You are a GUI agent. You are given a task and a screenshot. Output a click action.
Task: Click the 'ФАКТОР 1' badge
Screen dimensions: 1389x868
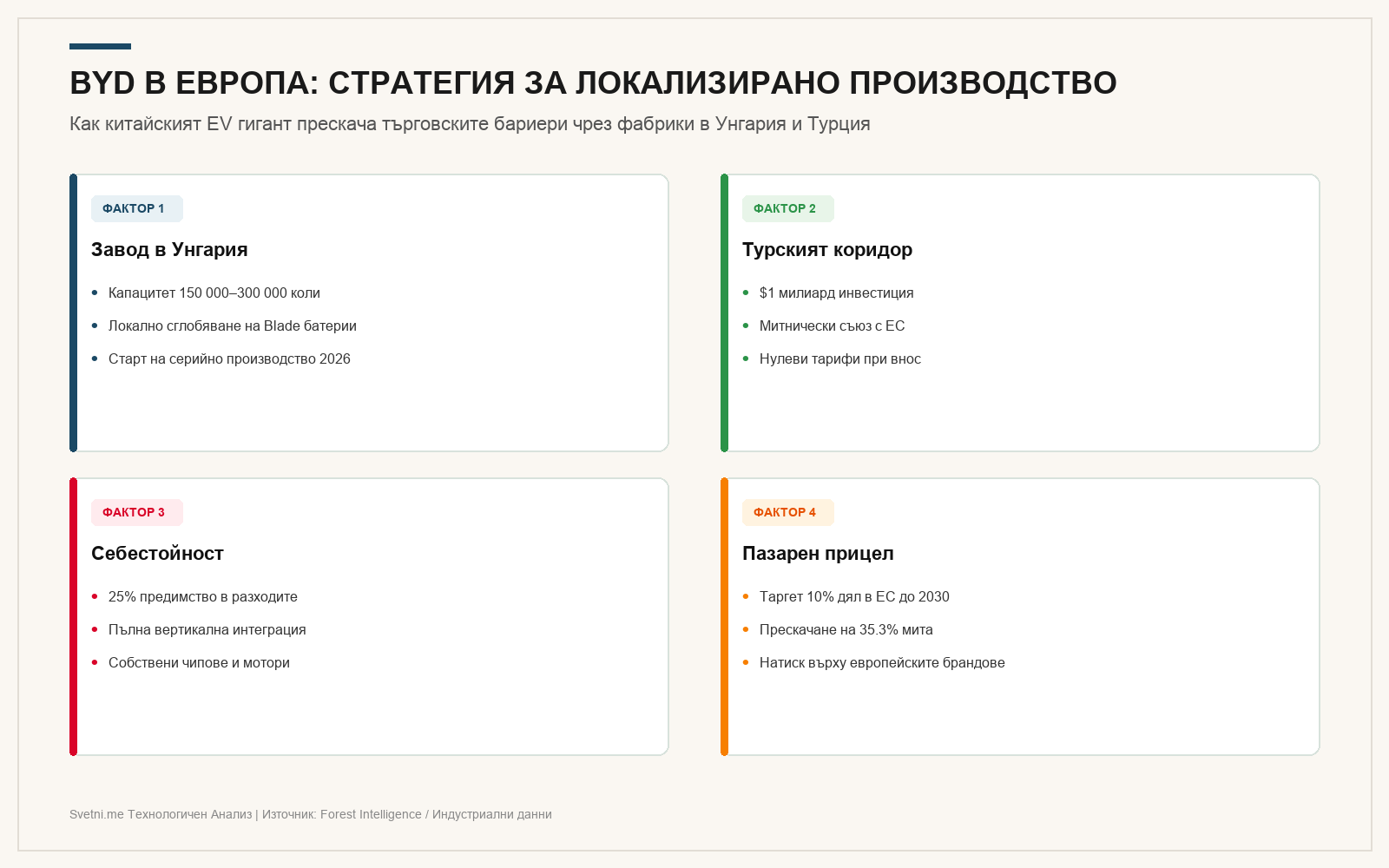[137, 208]
